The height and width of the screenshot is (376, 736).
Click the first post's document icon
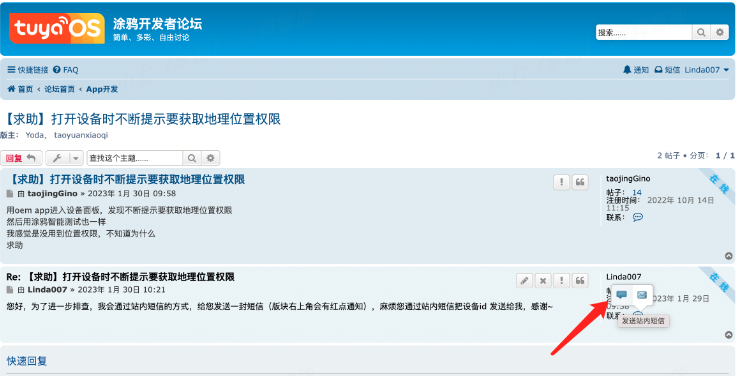[10, 193]
